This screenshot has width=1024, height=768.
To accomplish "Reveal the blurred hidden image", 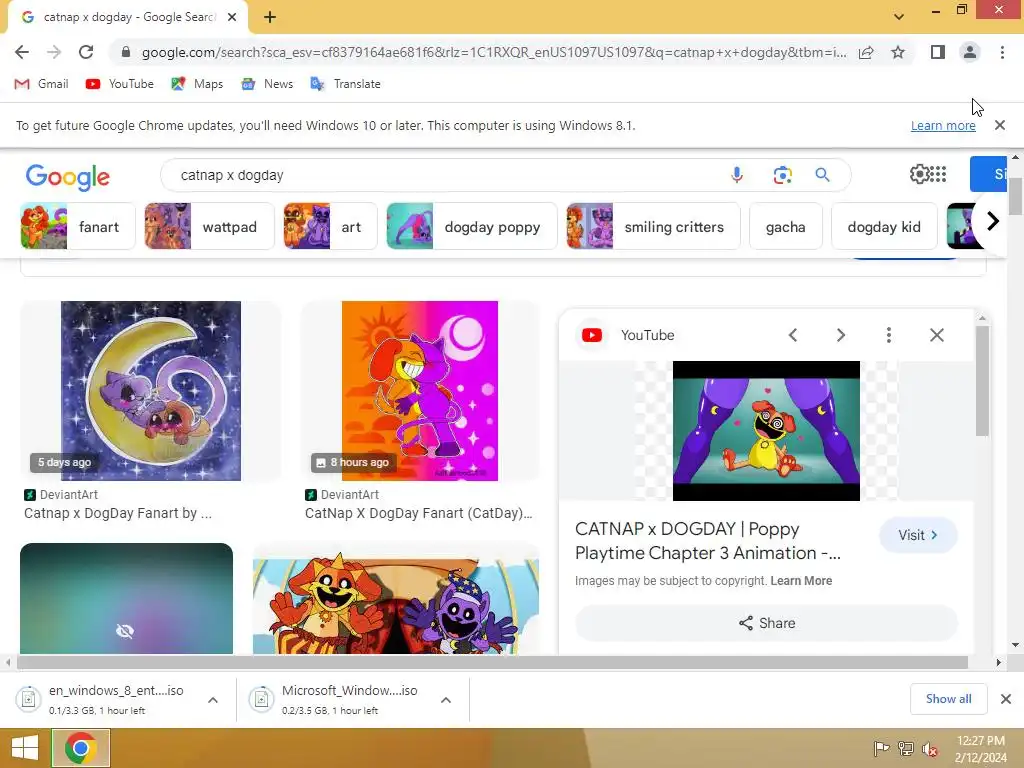I will click(x=126, y=598).
